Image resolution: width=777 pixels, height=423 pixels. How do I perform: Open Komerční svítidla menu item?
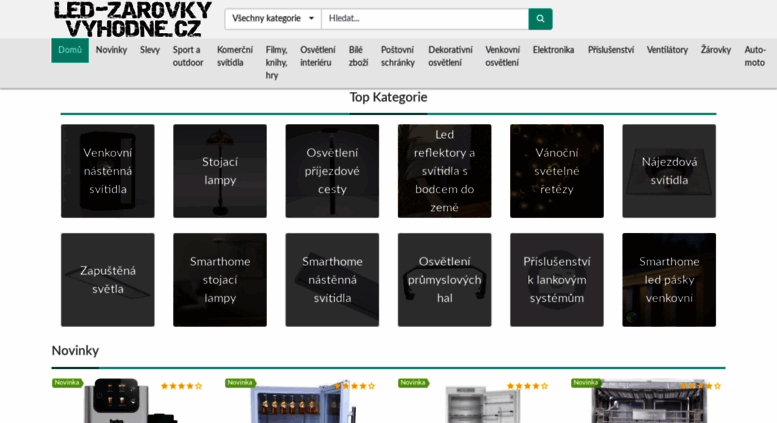(234, 56)
